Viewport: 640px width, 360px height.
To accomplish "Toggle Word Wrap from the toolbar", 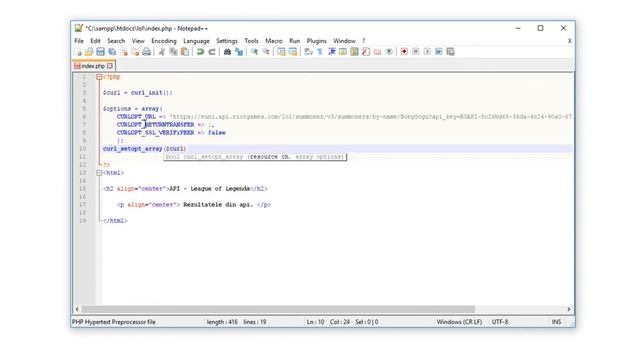I will pos(309,52).
